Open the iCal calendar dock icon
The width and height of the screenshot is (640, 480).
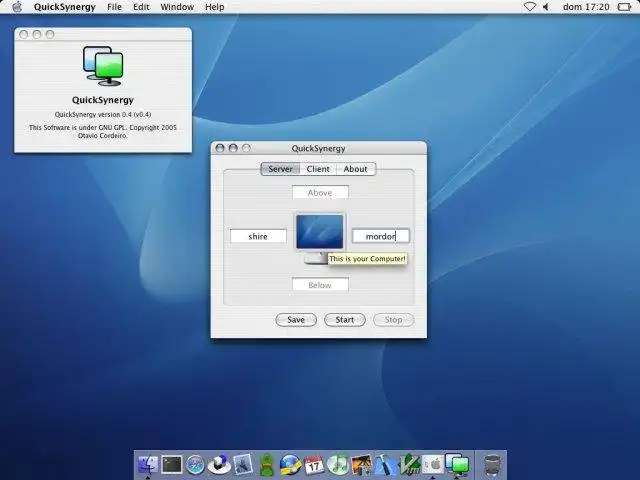click(314, 464)
